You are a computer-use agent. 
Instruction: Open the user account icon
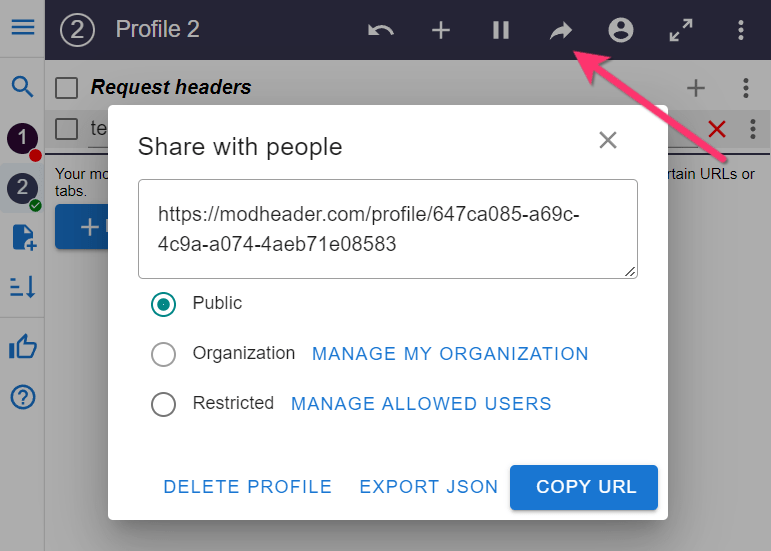coord(621,30)
